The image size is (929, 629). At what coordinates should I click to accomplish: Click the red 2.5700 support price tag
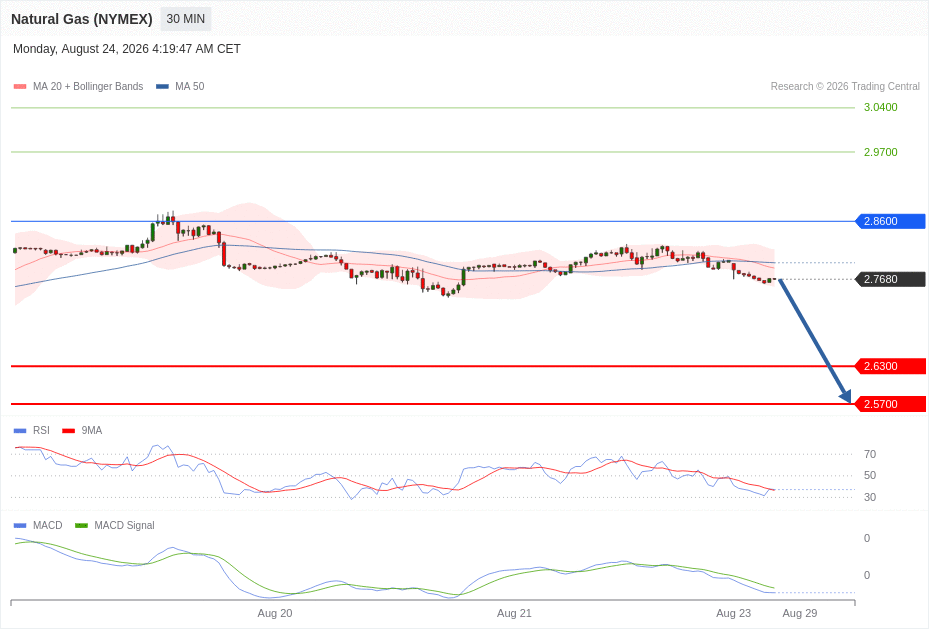click(890, 404)
